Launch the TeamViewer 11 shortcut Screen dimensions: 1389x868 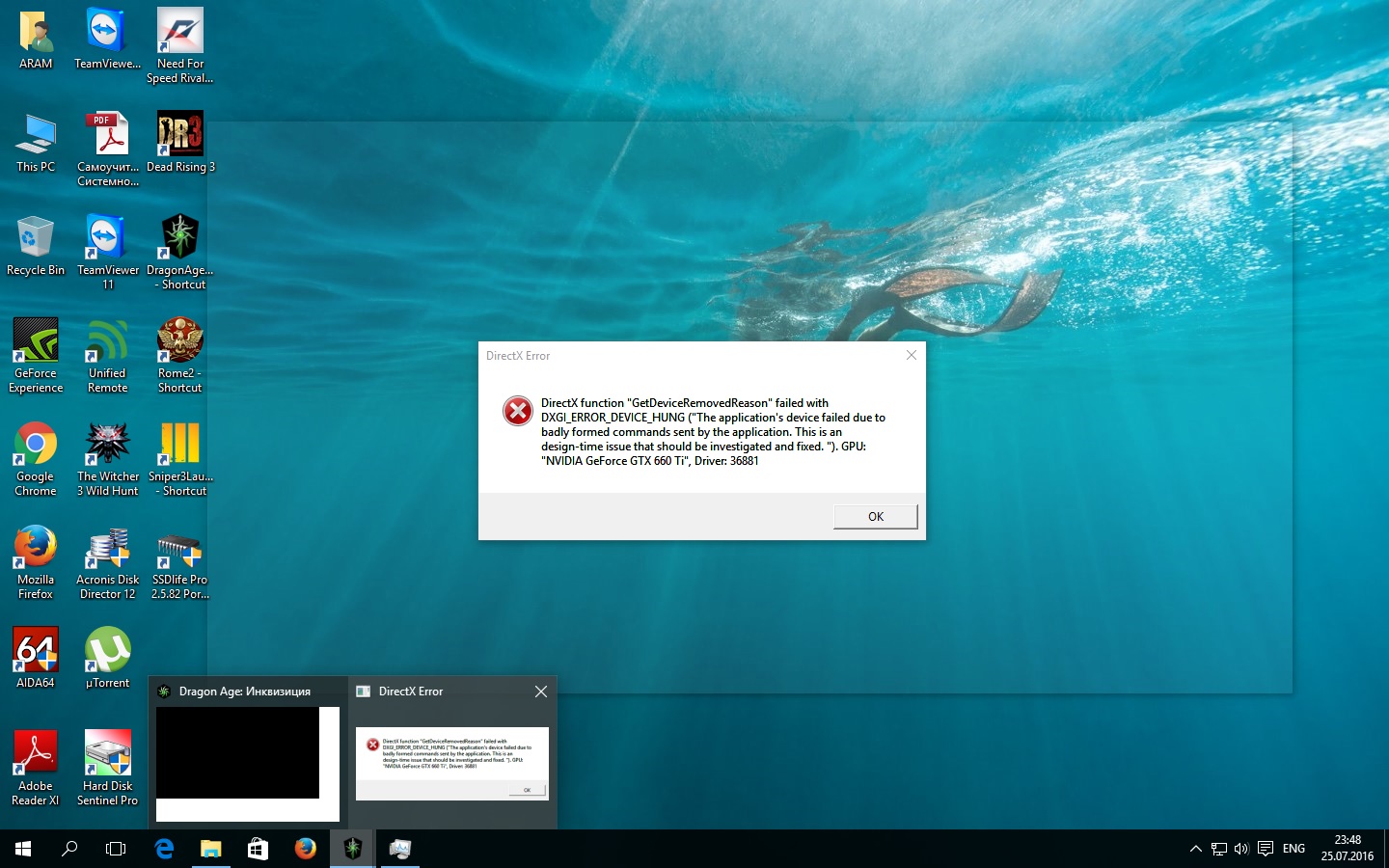pos(108,253)
